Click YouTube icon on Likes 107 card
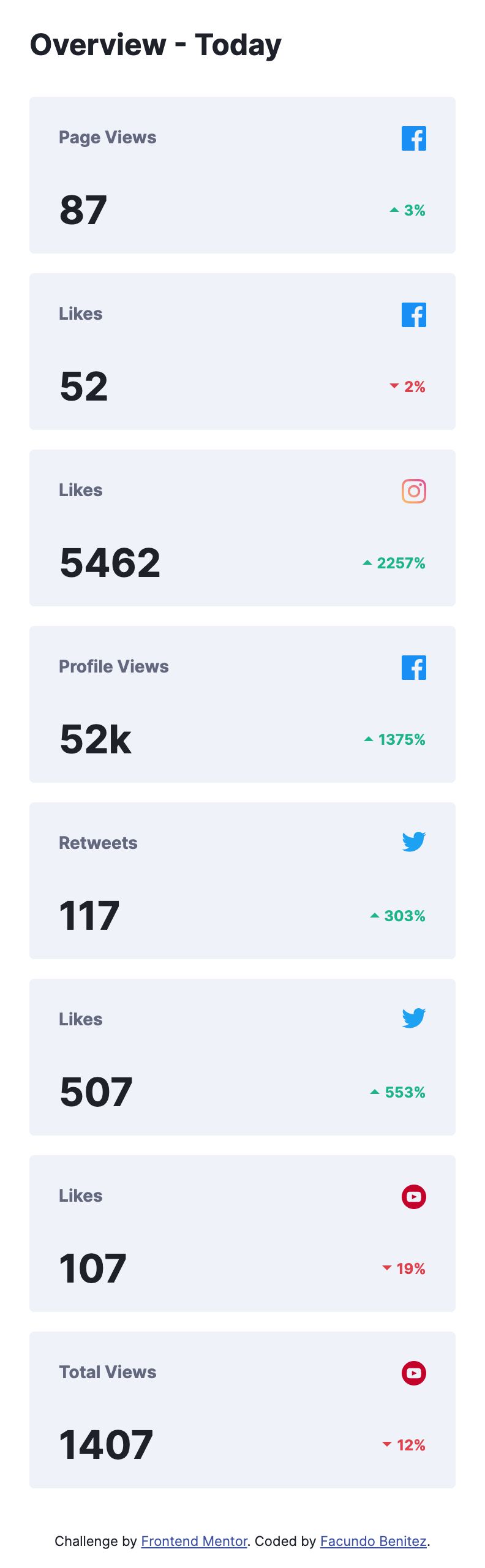 [x=414, y=1197]
